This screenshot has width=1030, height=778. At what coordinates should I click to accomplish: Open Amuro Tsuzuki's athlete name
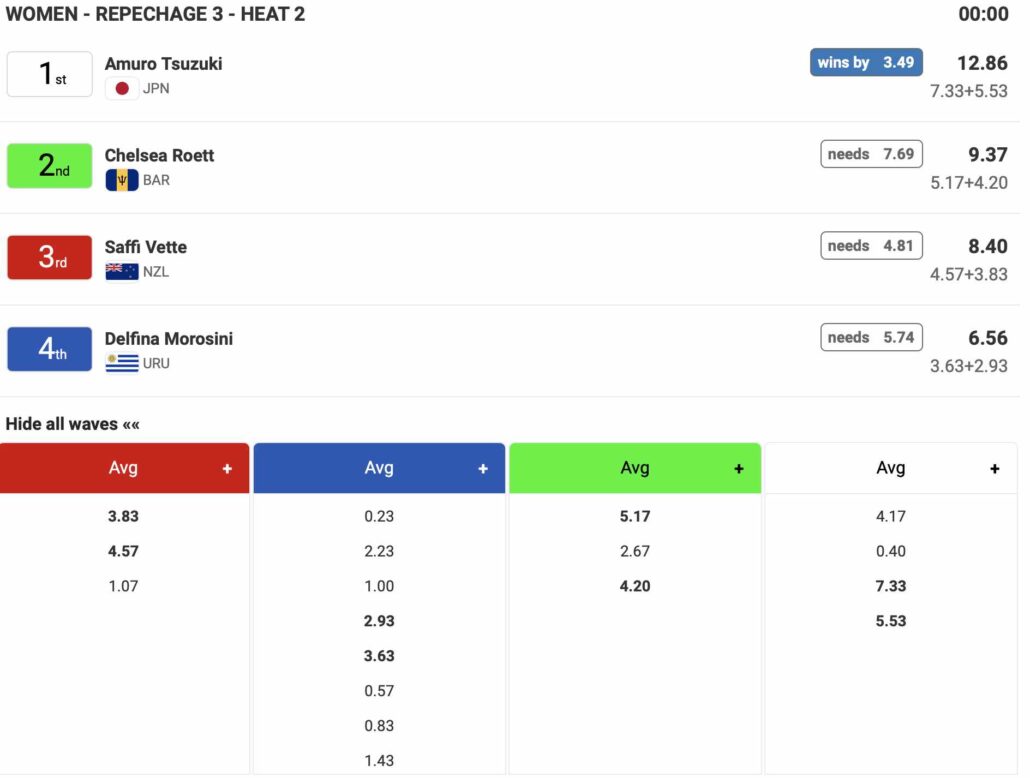pyautogui.click(x=164, y=64)
